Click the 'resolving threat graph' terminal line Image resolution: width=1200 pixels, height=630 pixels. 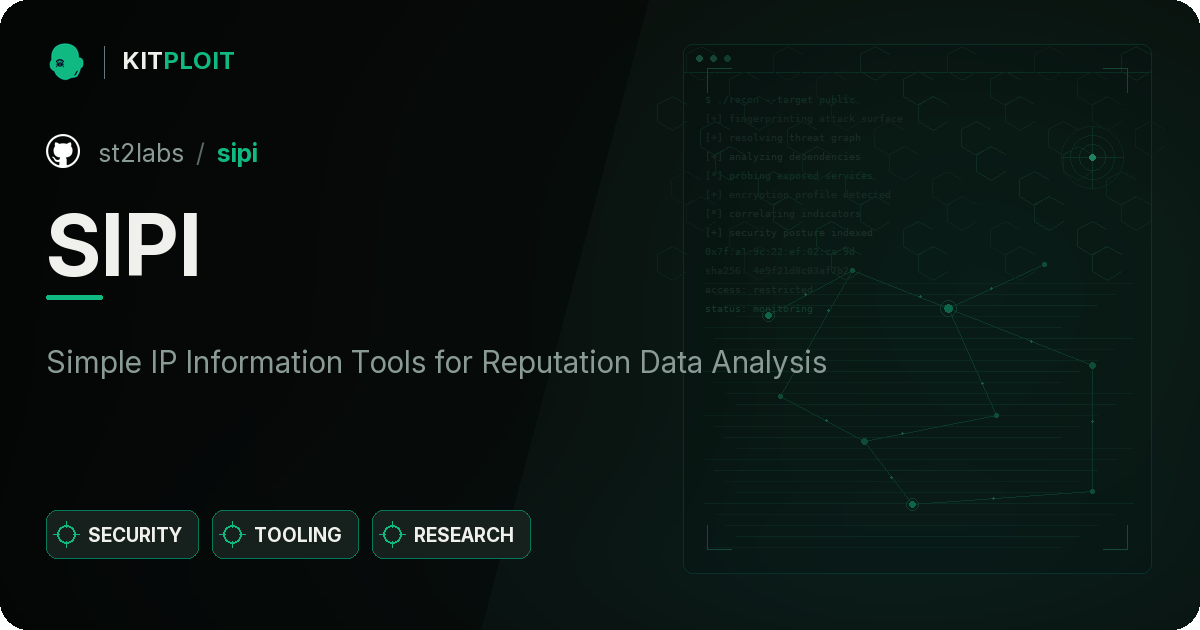pos(782,138)
